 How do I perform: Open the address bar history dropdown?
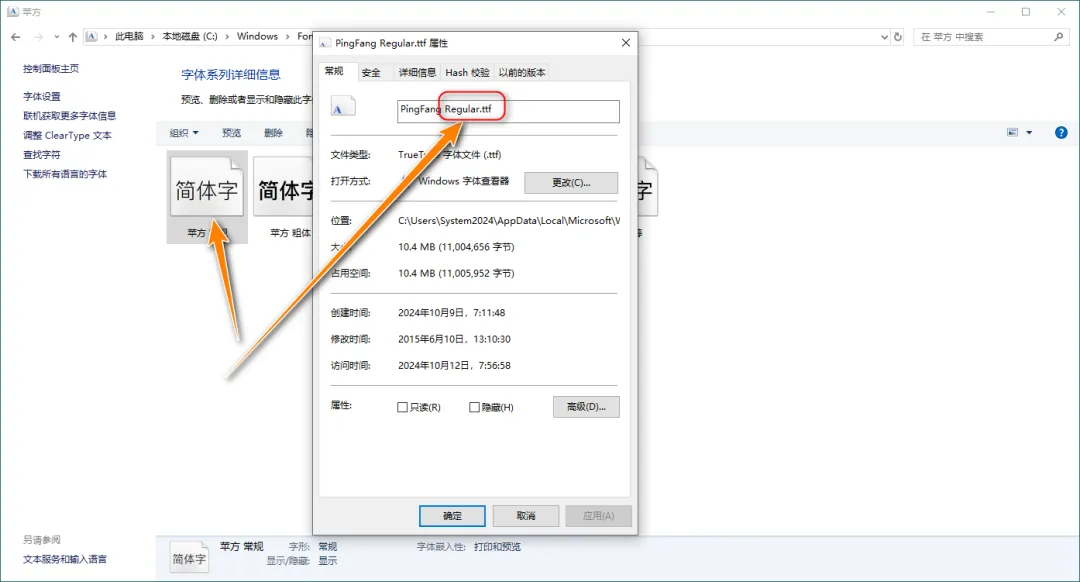coord(884,37)
